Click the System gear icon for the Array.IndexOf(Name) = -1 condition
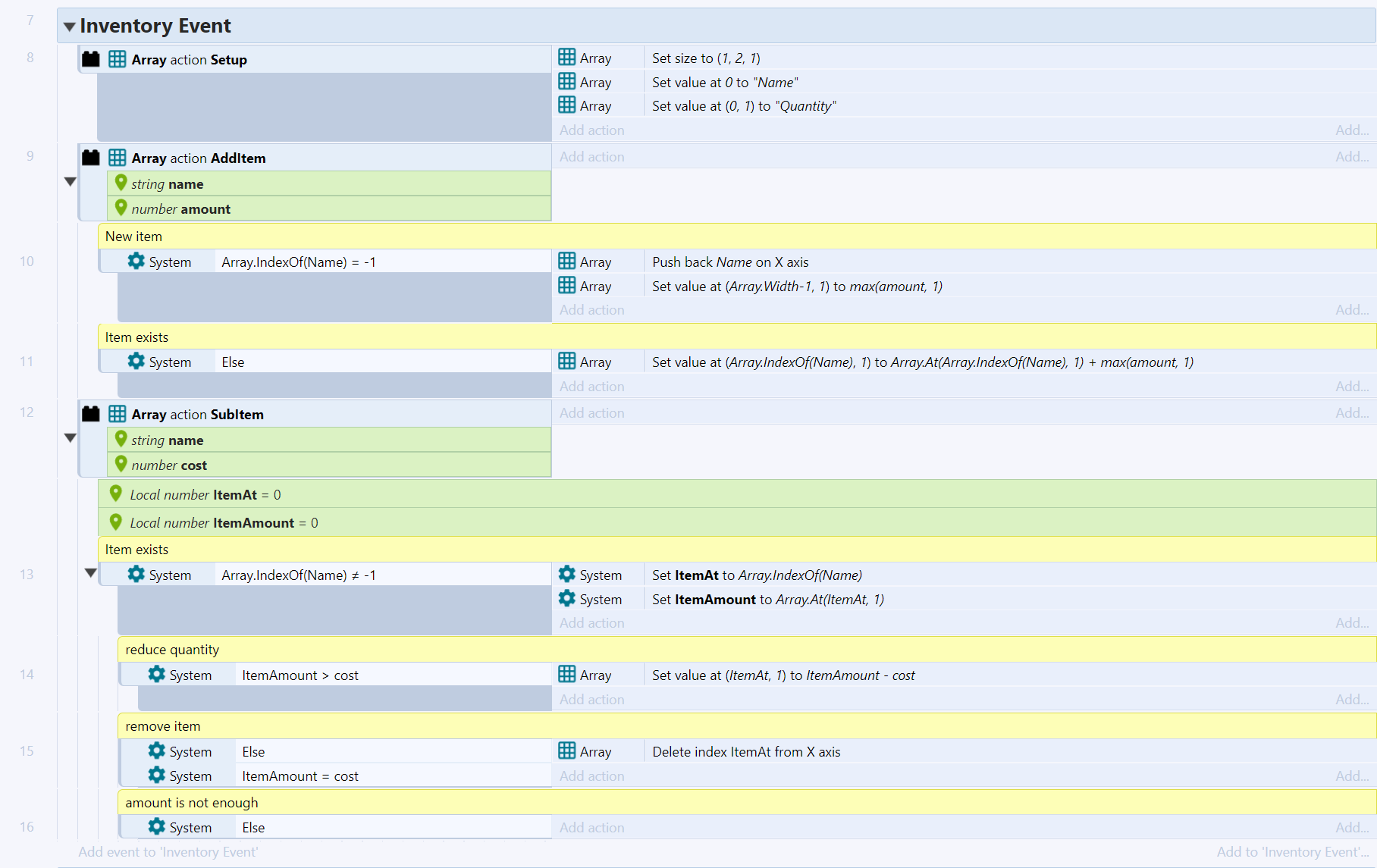 136,262
